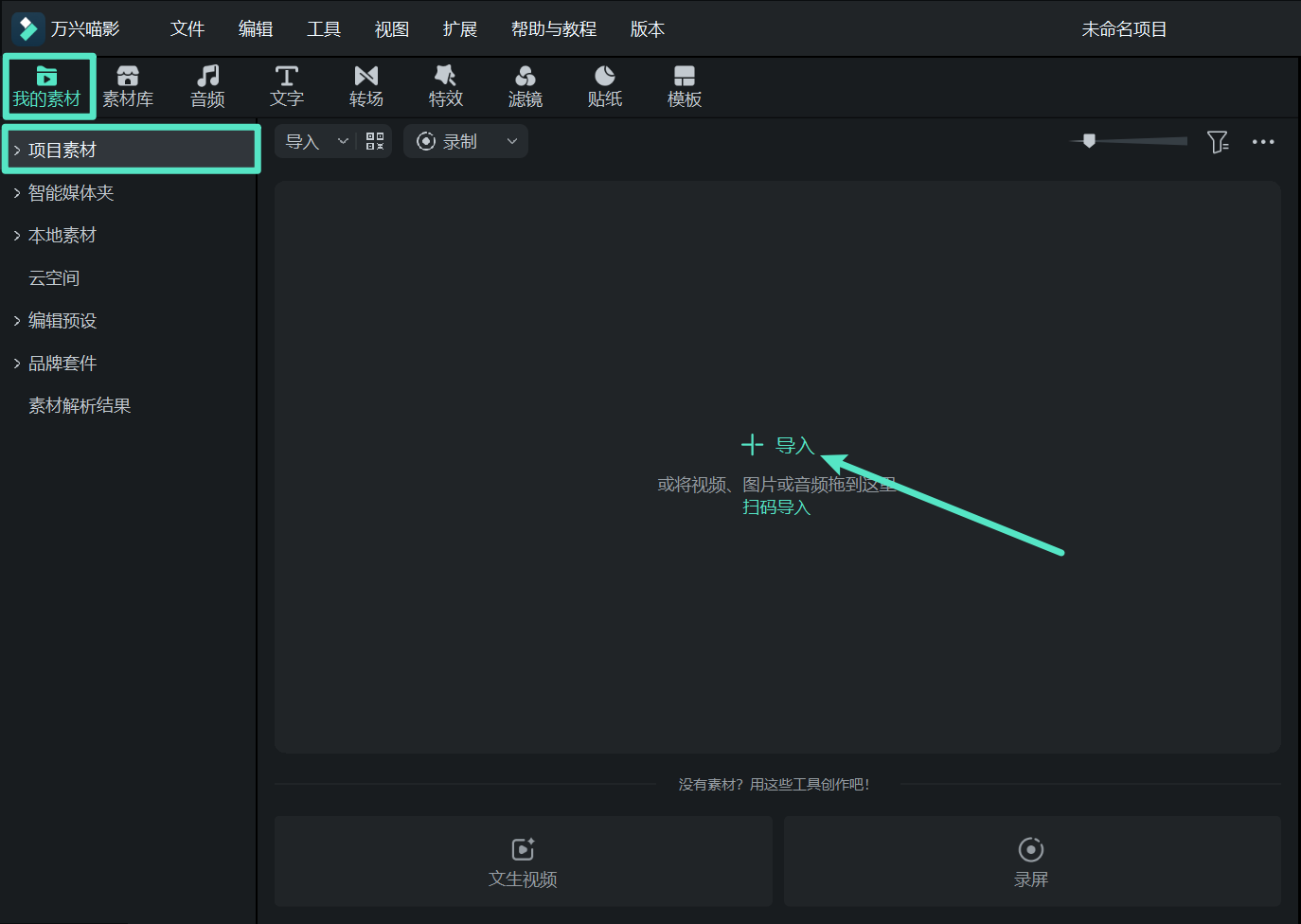
Task: Open the 特效 effects panel
Action: point(446,86)
